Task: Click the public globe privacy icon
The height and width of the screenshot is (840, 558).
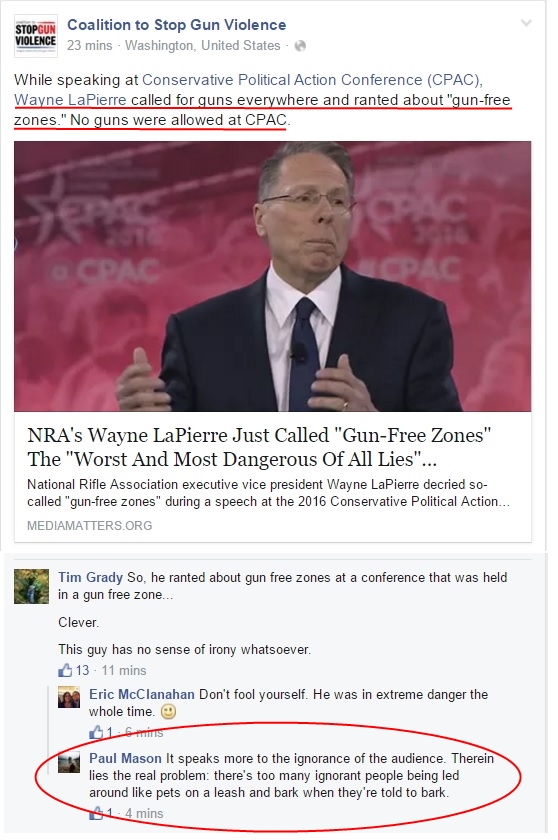Action: 300,46
